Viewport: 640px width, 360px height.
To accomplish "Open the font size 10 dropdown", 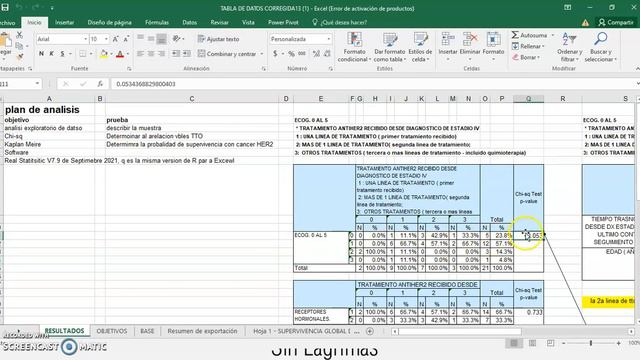I will pyautogui.click(x=106, y=39).
